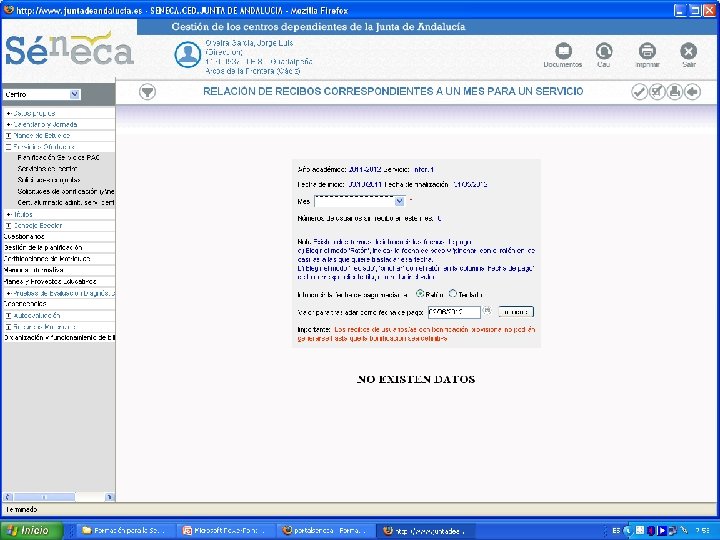The height and width of the screenshot is (540, 720).
Task: Click the payment date input field
Action: [x=454, y=312]
